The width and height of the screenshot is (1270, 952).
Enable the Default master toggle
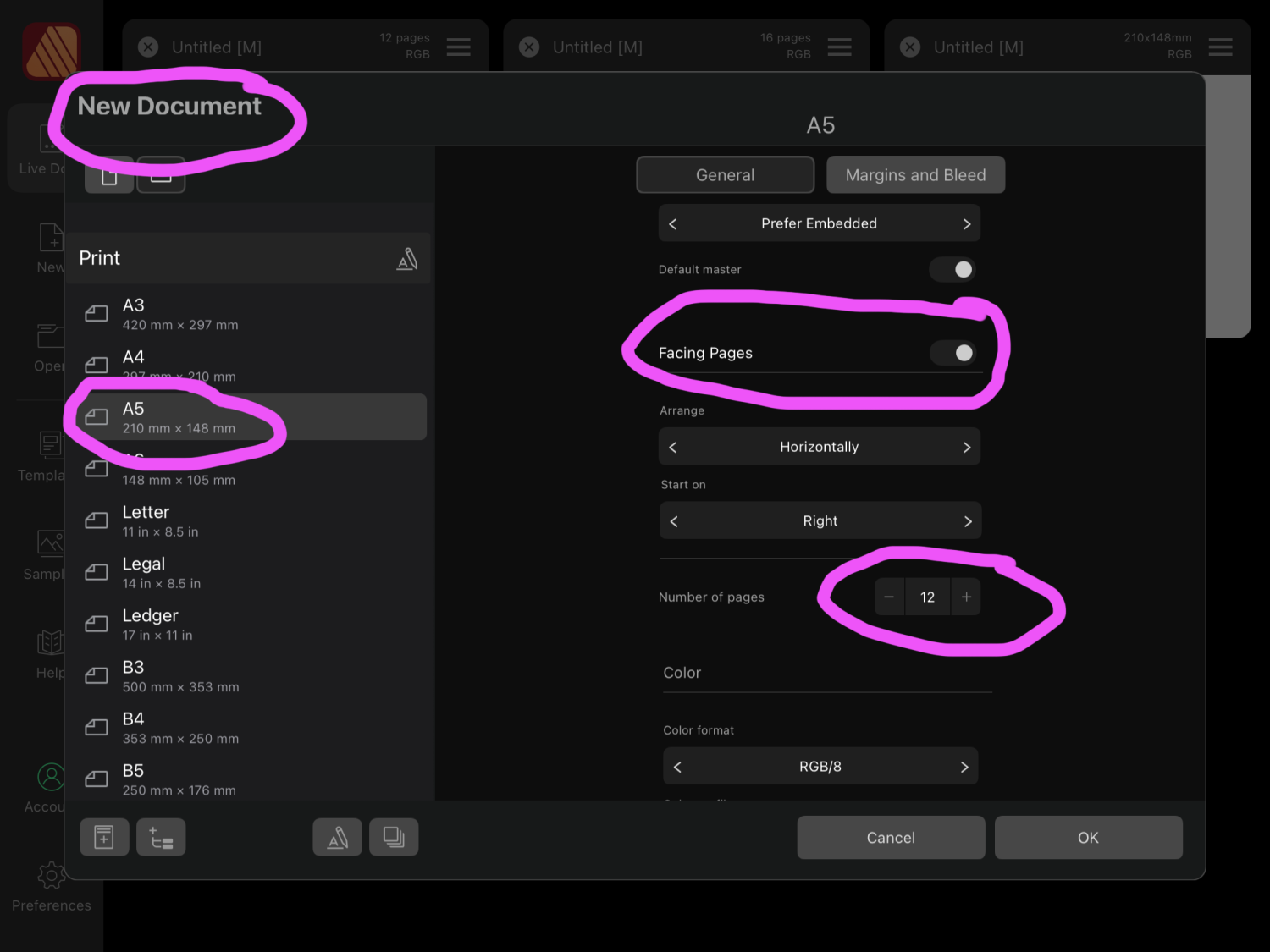tap(952, 269)
